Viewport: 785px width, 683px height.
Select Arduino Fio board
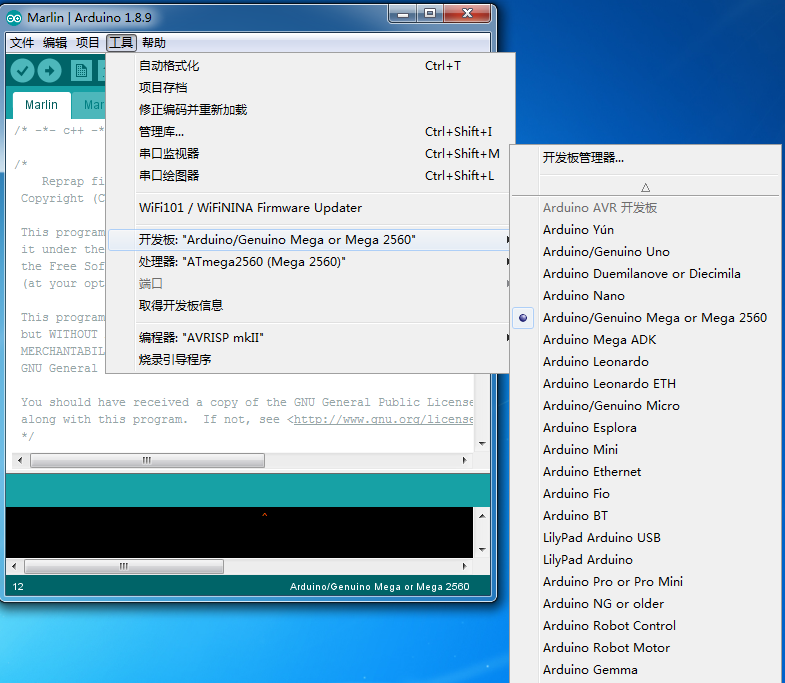(x=646, y=494)
